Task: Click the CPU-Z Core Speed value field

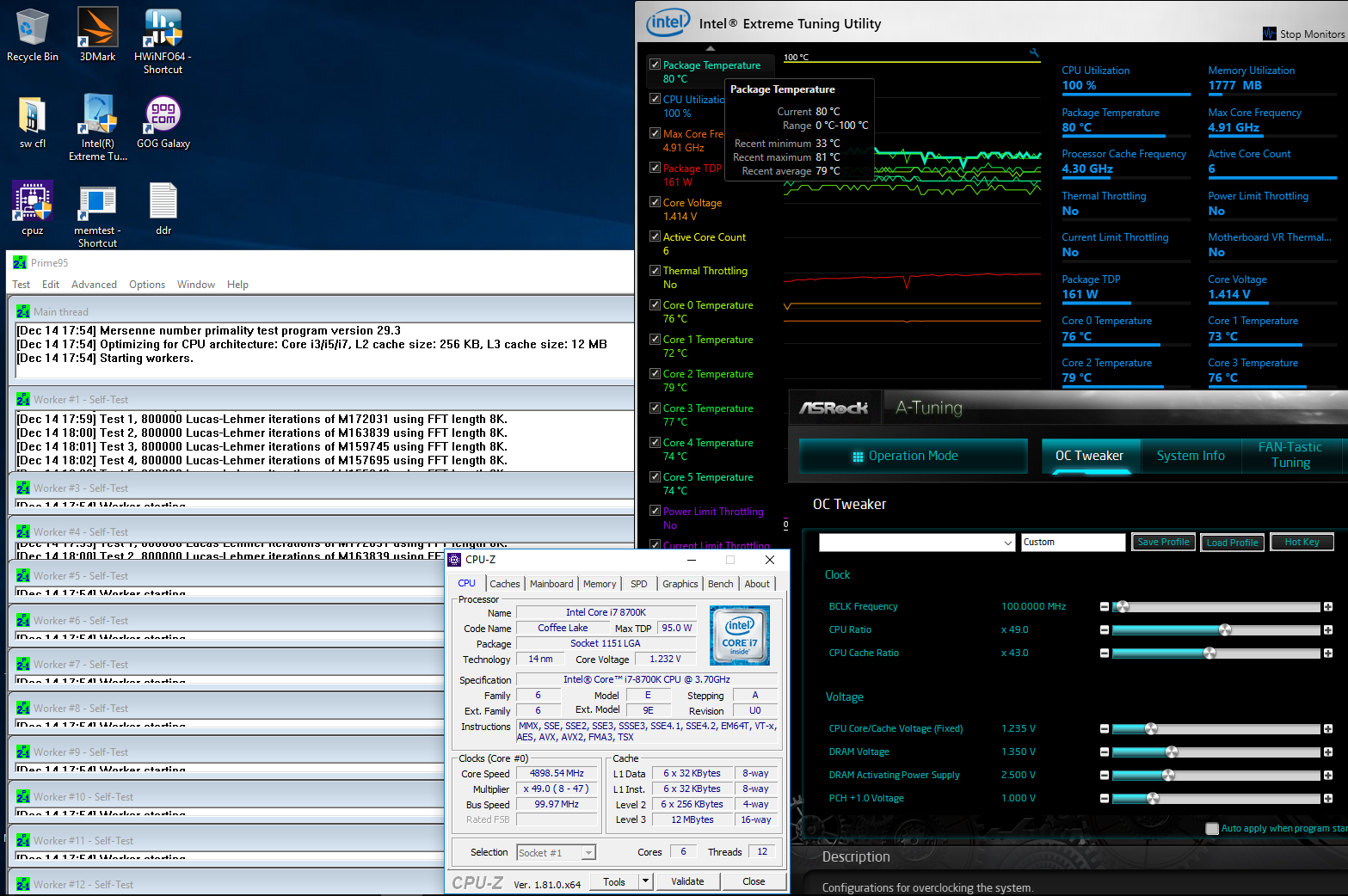Action: pos(557,774)
